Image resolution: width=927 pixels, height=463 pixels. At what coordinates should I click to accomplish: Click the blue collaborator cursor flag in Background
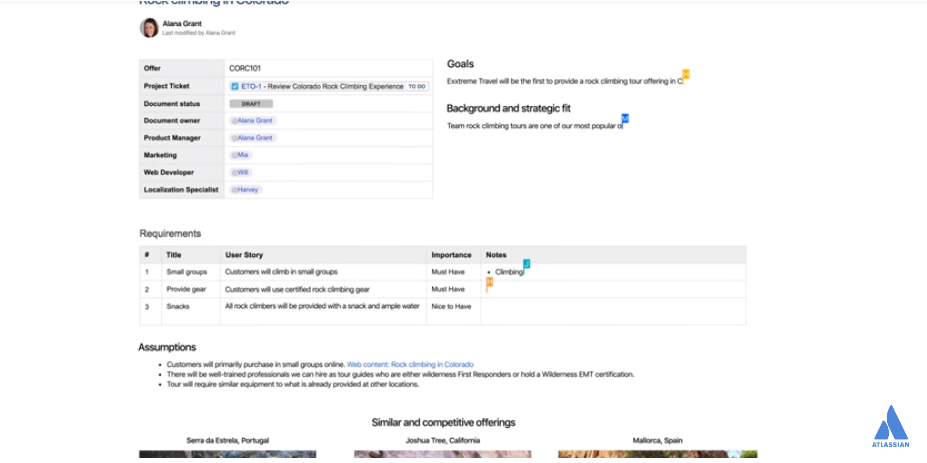click(x=625, y=118)
